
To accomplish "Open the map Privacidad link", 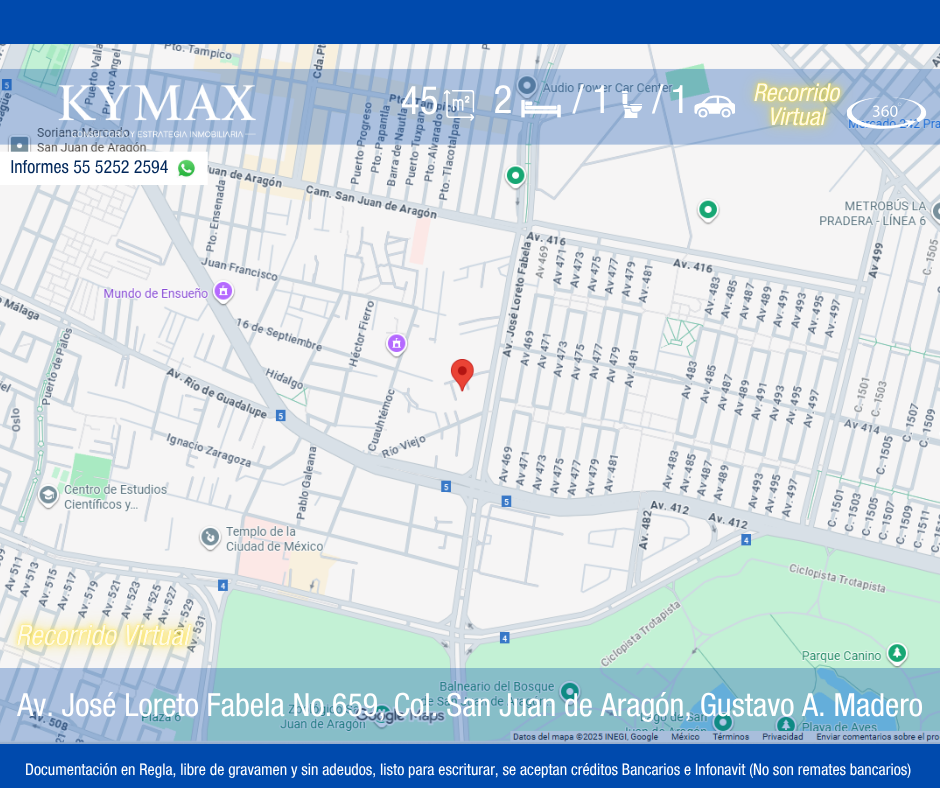I will tap(782, 737).
